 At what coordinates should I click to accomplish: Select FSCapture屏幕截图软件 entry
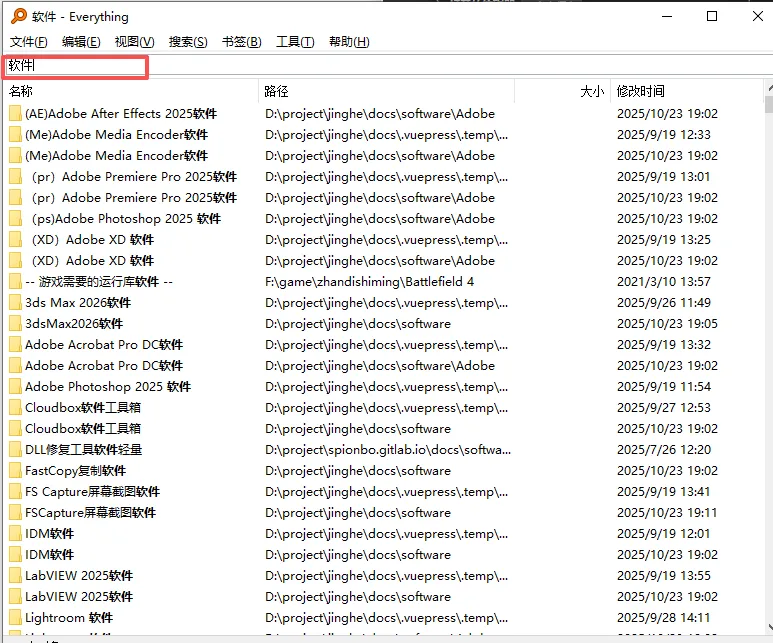pos(90,513)
